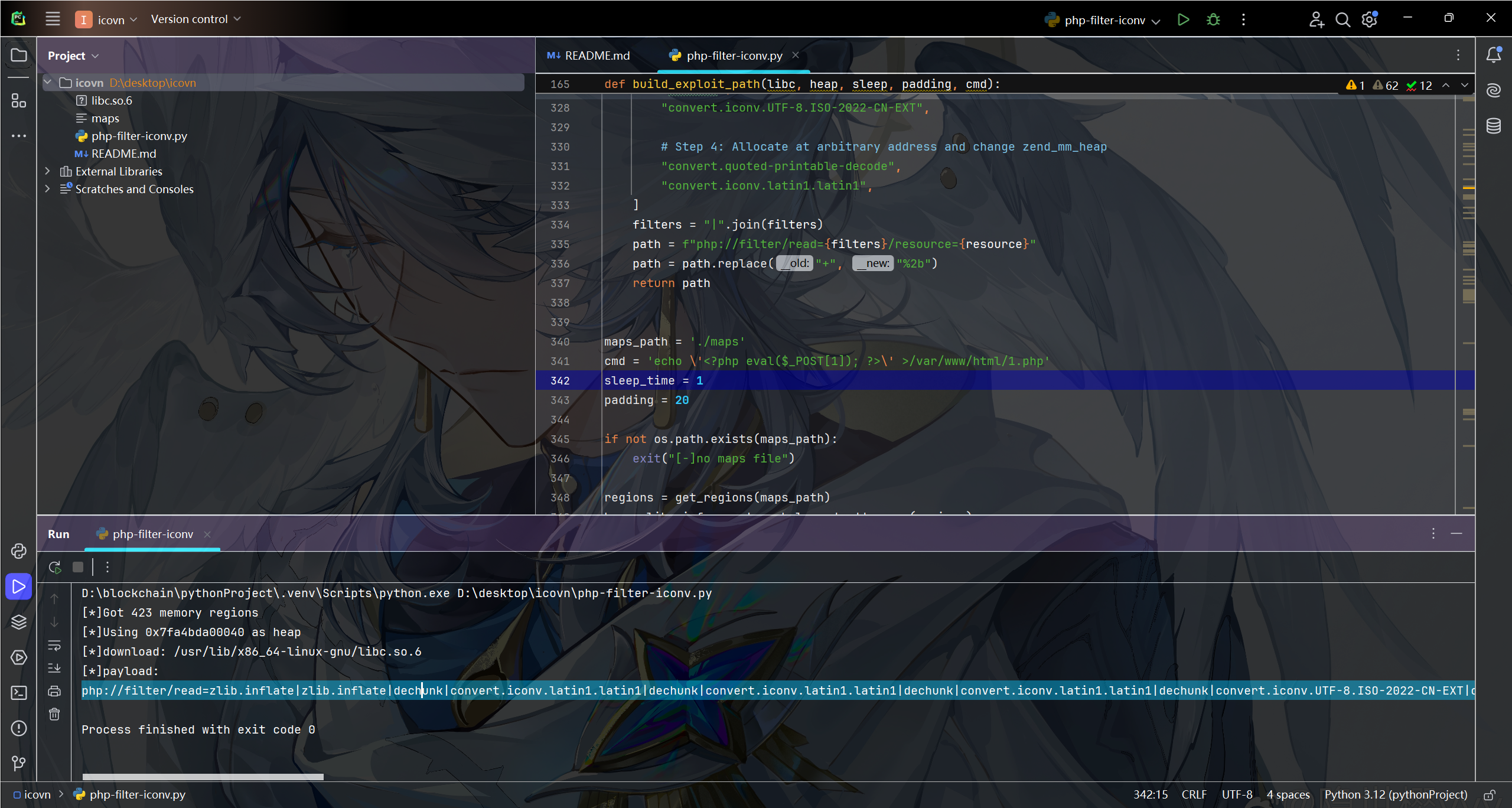Open more Run toolbar actions
The height and width of the screenshot is (808, 1512).
(107, 567)
